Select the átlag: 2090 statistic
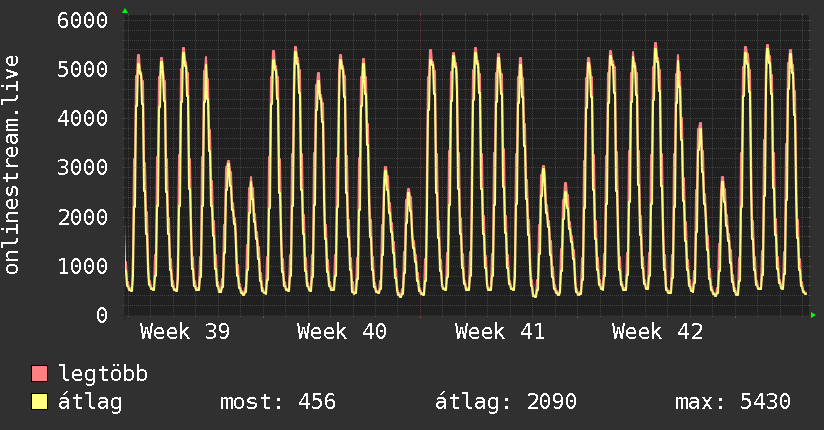824x430 pixels. 506,402
